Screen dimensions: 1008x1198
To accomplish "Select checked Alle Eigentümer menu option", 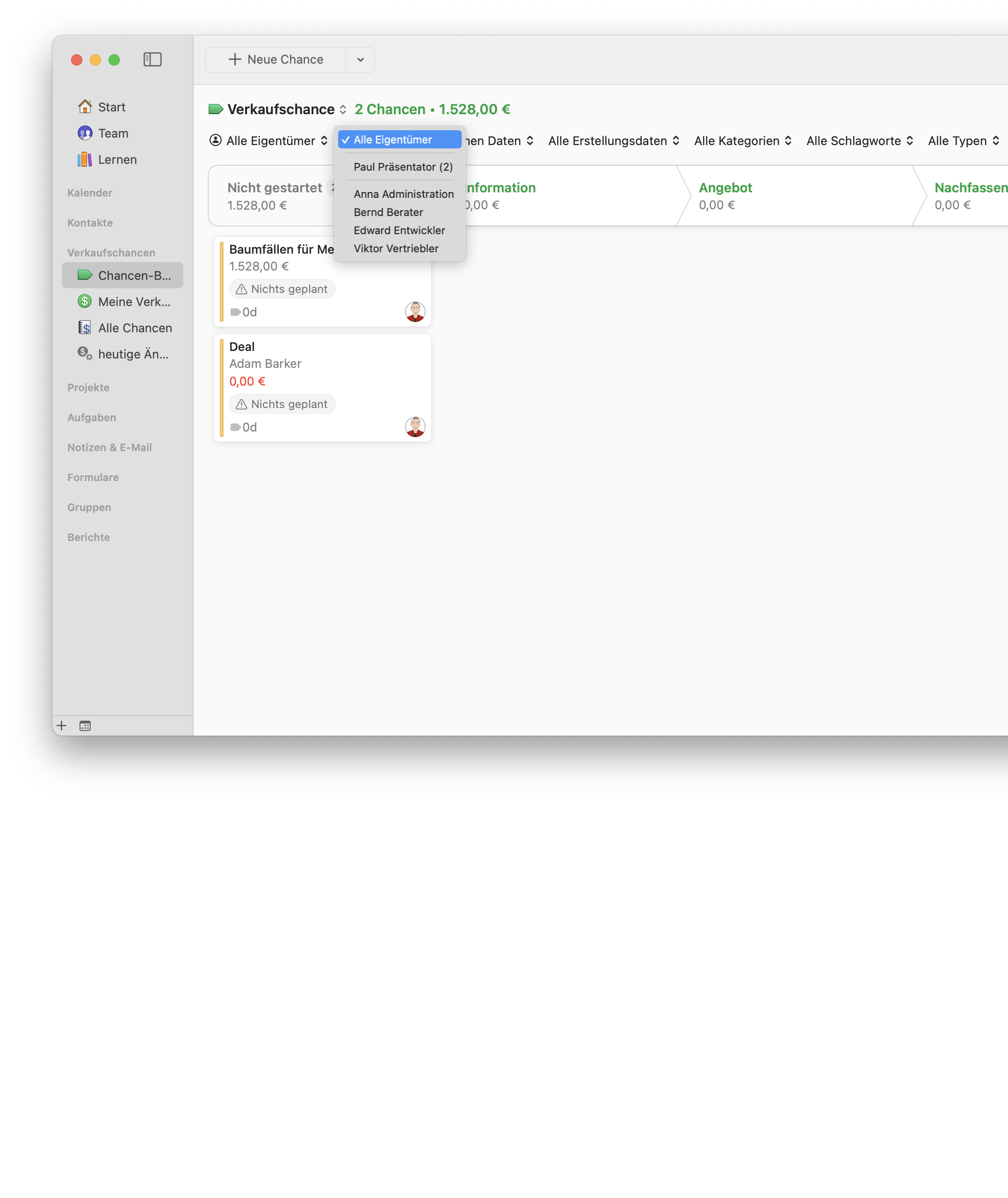I will pyautogui.click(x=399, y=139).
